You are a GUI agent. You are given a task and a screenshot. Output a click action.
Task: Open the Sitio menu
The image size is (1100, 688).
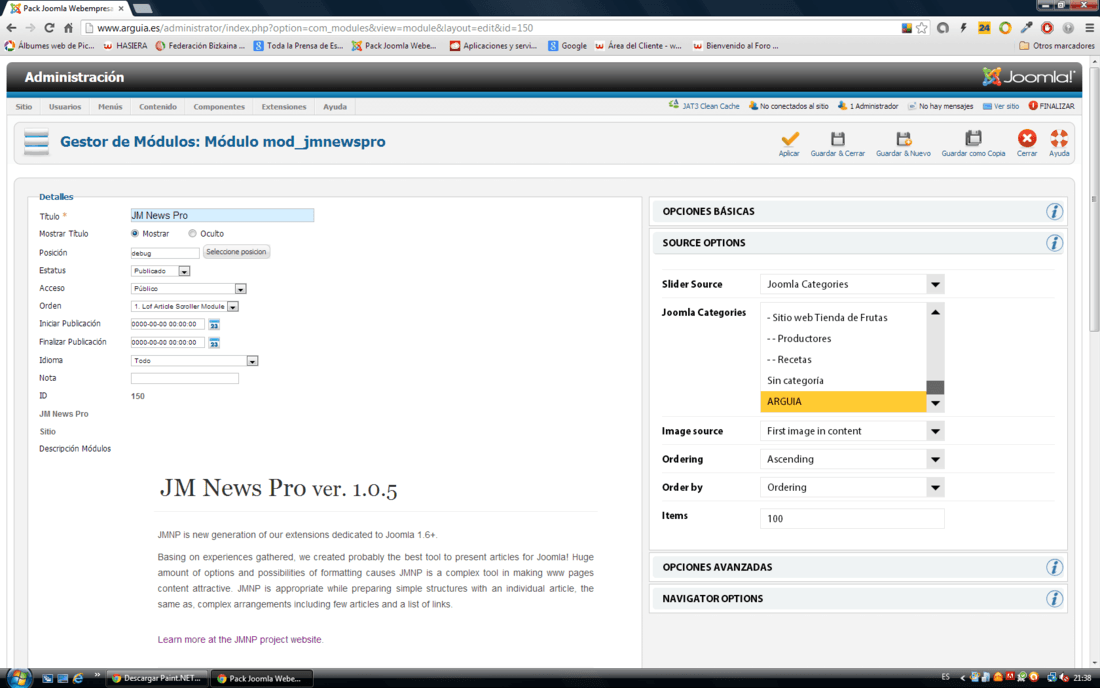[x=24, y=107]
